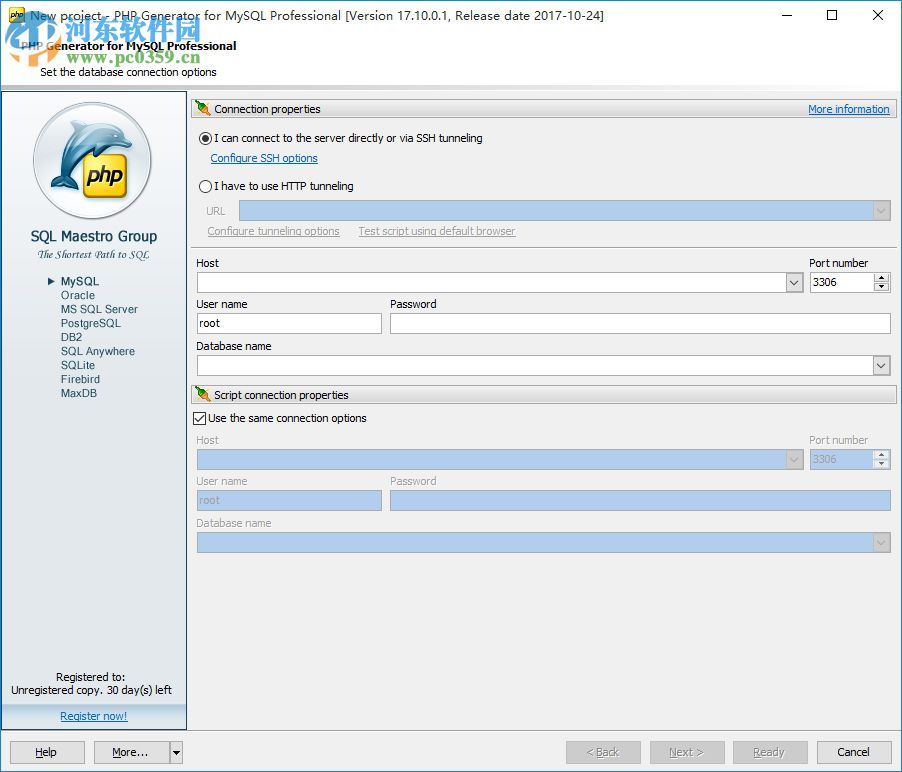Select Oracle in the product list
The width and height of the screenshot is (902, 772).
[78, 295]
